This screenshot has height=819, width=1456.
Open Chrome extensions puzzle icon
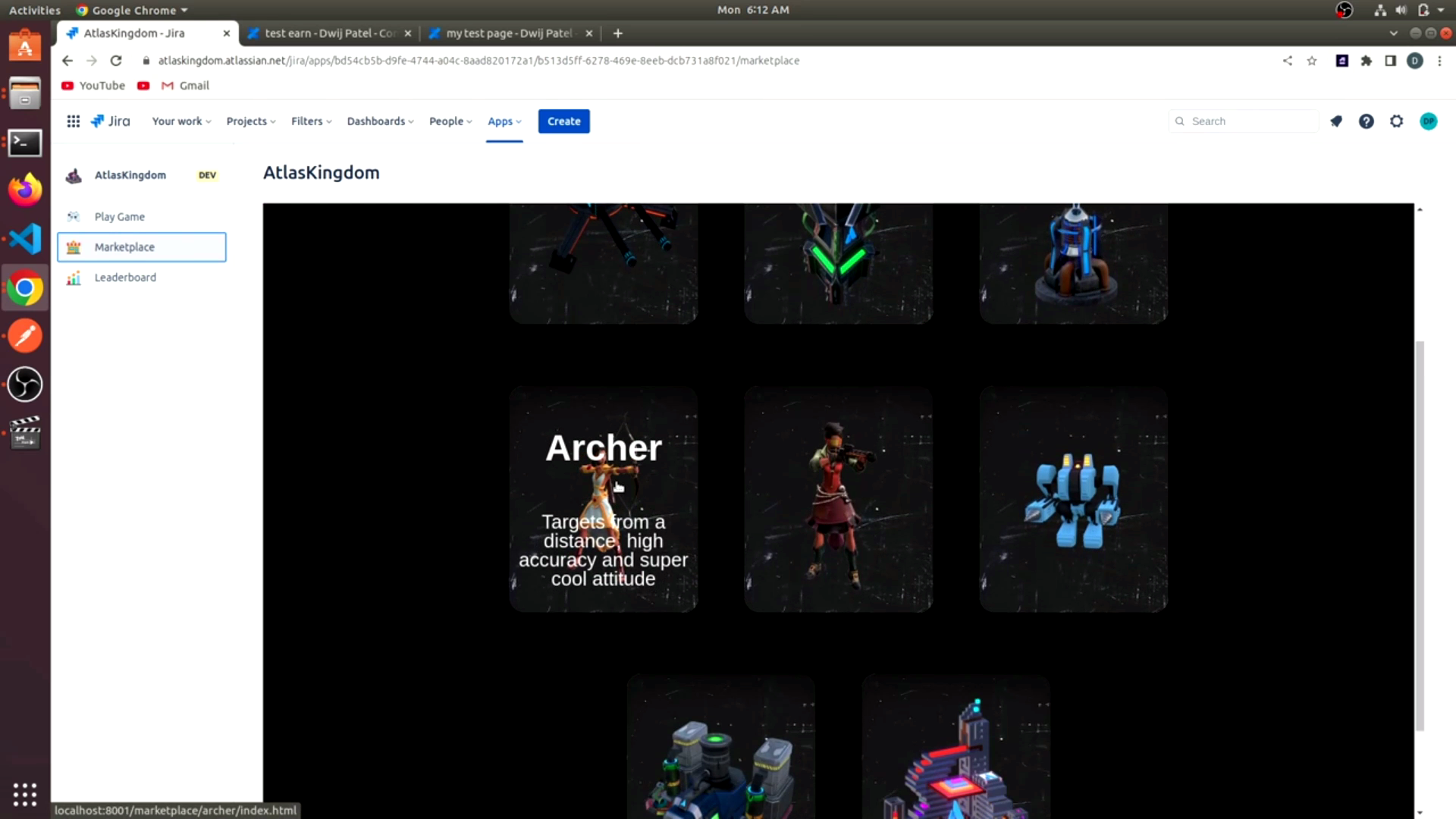tap(1366, 61)
